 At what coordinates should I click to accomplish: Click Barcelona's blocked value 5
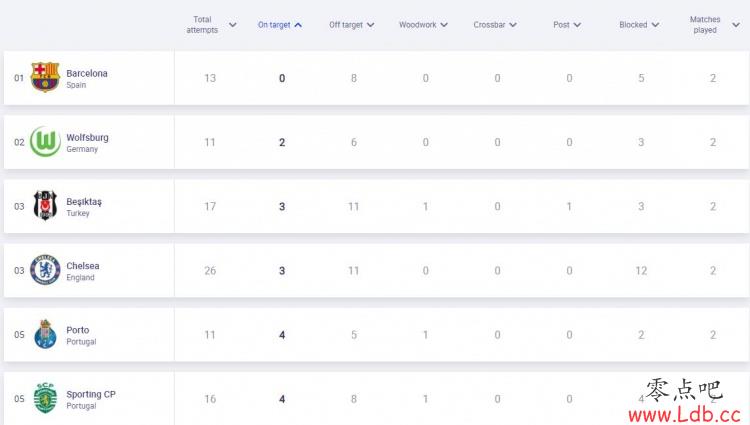pos(641,78)
